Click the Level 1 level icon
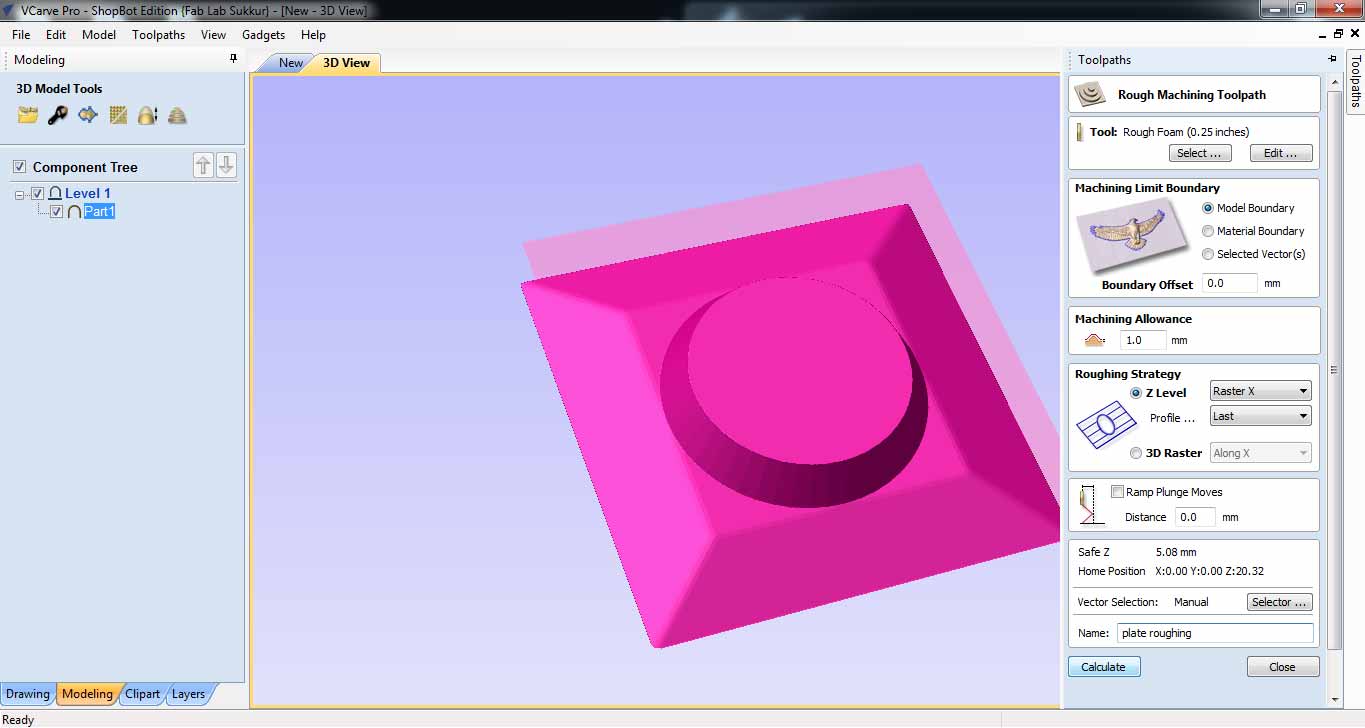The image size is (1365, 728). (x=55, y=193)
